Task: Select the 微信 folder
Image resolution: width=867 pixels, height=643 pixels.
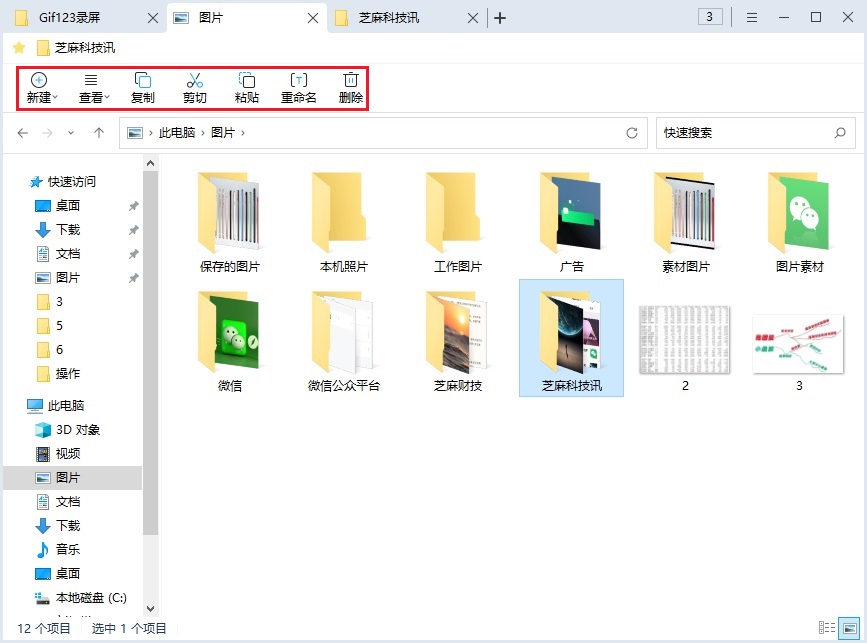Action: coord(229,341)
